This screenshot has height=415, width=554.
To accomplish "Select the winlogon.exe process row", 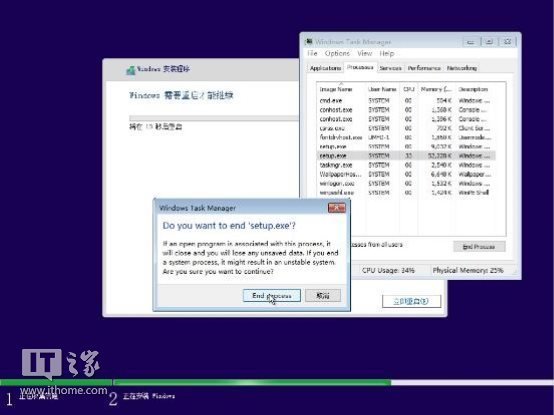I will click(406, 183).
